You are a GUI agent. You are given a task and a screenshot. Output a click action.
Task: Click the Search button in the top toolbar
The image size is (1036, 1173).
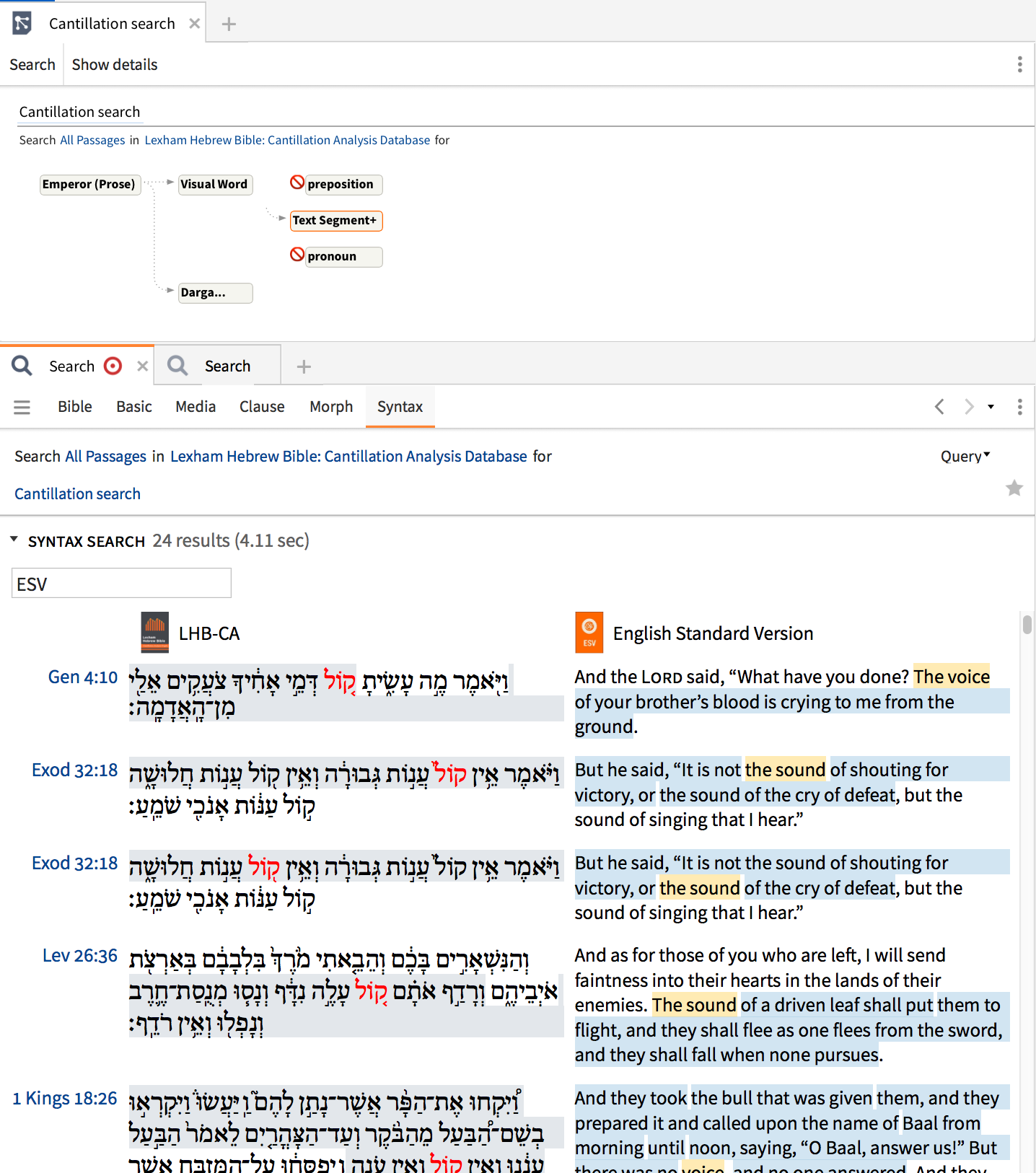(32, 64)
